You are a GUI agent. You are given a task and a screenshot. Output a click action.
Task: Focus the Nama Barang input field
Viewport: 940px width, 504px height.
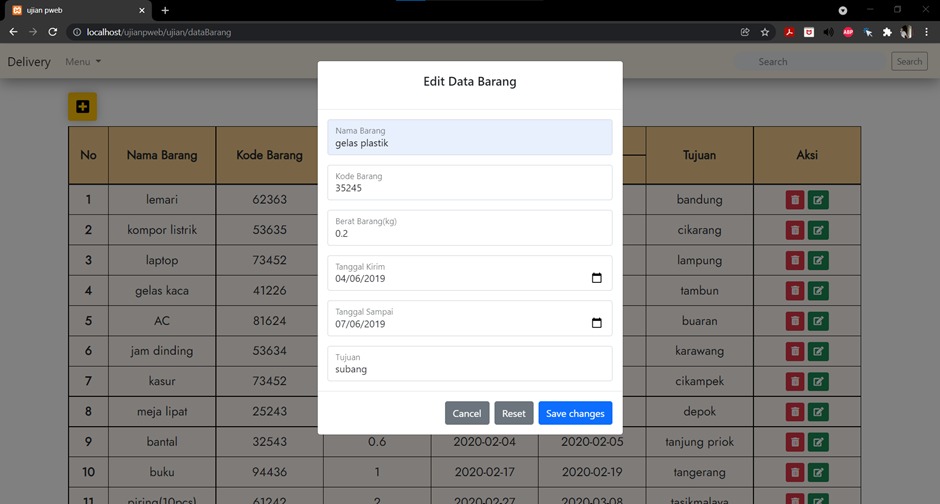pos(469,137)
